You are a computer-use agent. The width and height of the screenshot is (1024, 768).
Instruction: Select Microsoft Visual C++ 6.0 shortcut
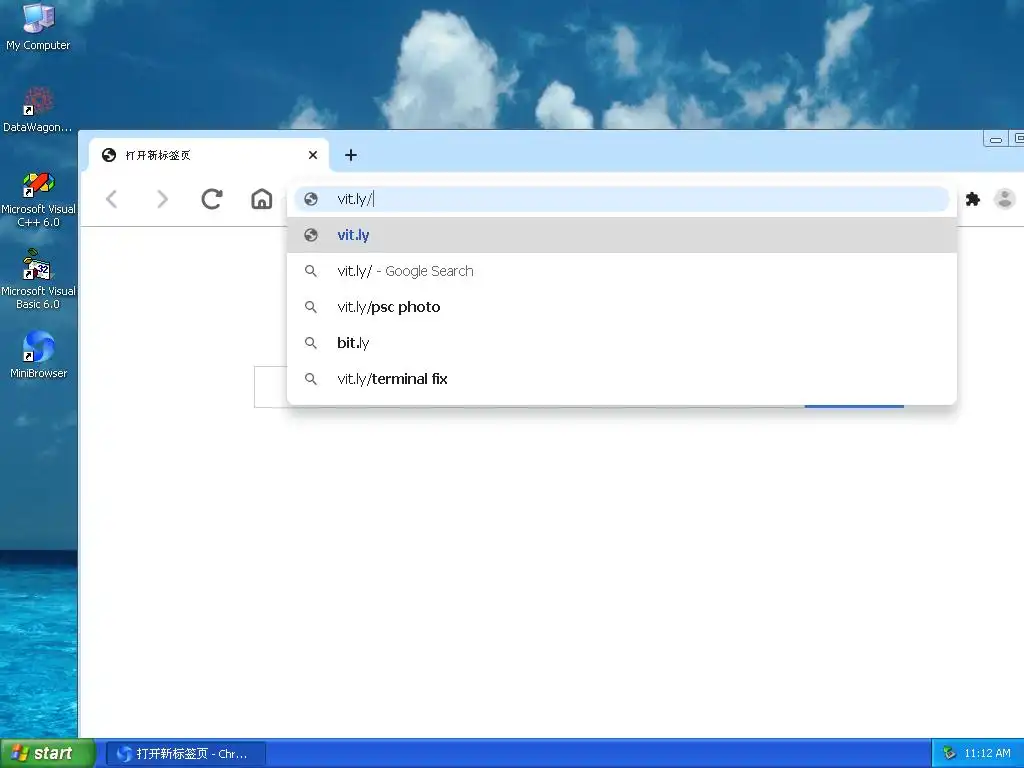click(38, 200)
